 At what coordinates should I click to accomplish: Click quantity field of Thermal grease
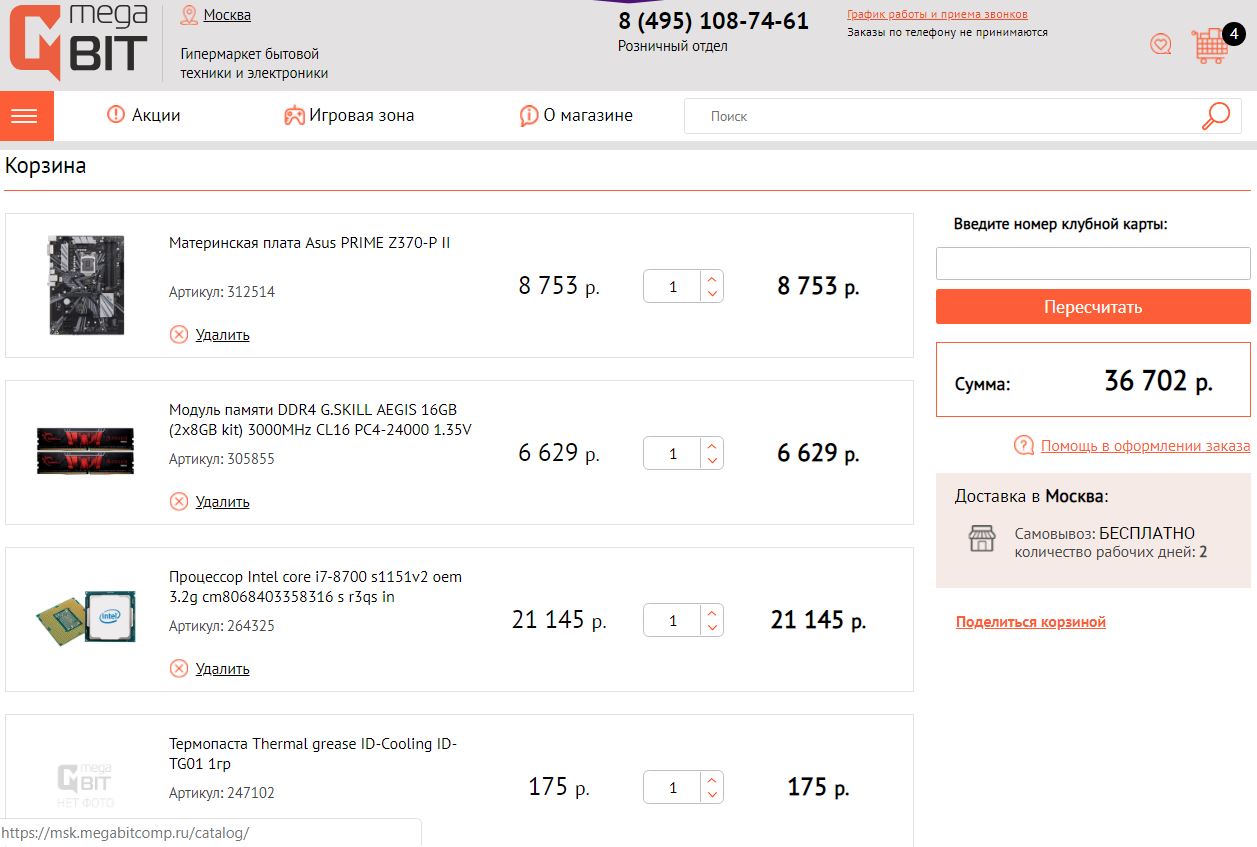(x=673, y=788)
